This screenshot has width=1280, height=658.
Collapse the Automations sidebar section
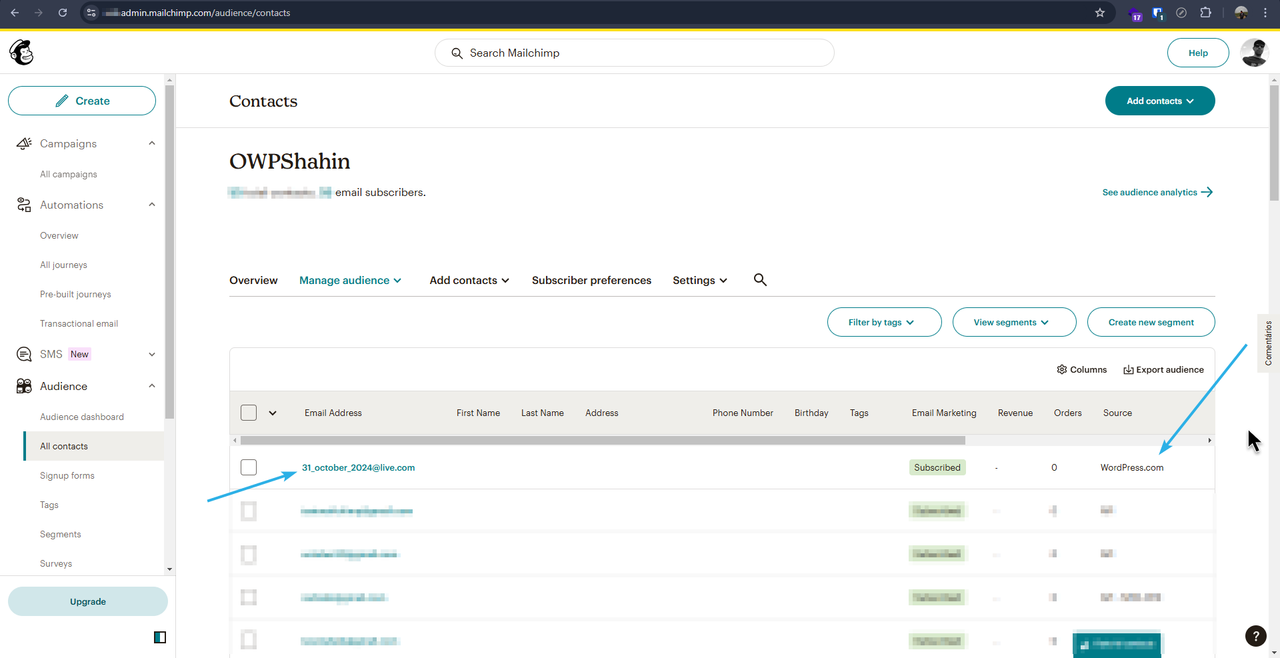[152, 205]
